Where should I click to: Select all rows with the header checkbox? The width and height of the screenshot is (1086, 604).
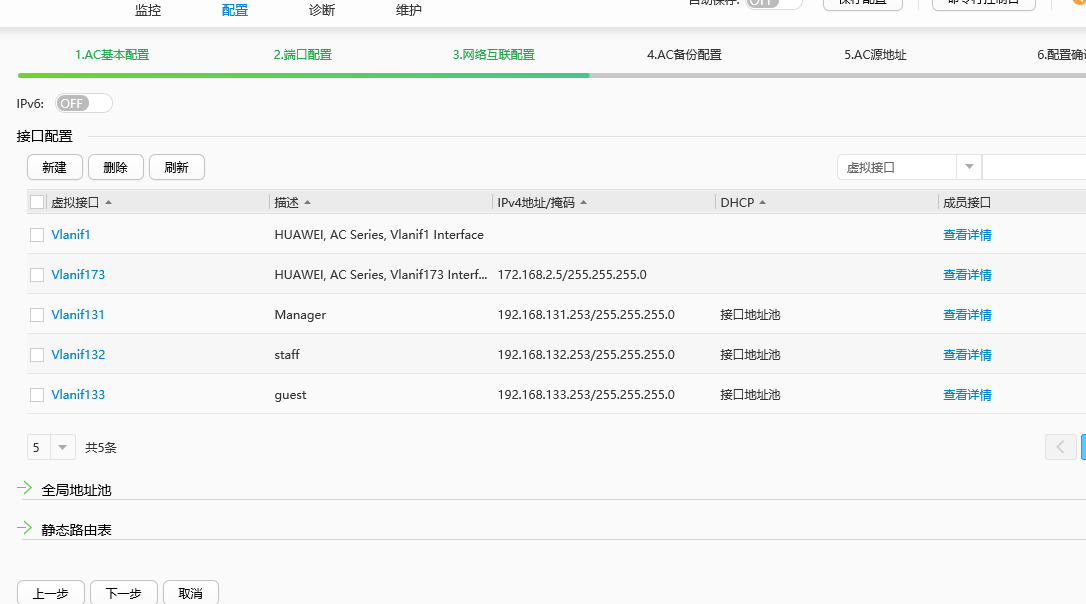[x=37, y=202]
